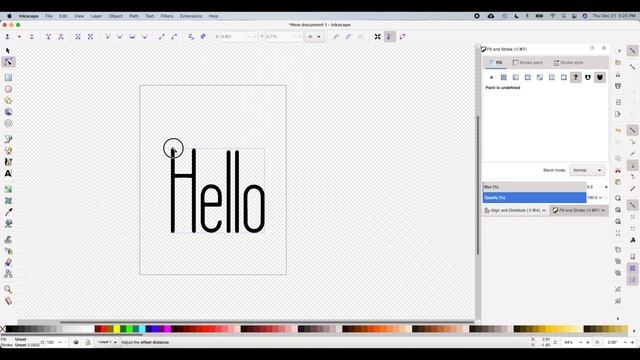Click Delete selected nodes icon
Image resolution: width=640 pixels, height=360 pixels.
31,37
